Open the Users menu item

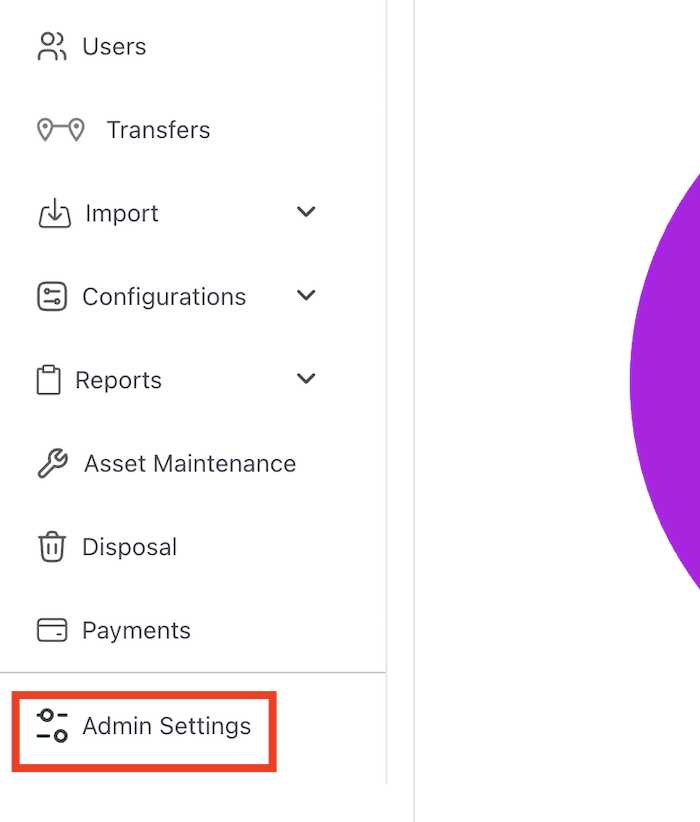(x=114, y=47)
